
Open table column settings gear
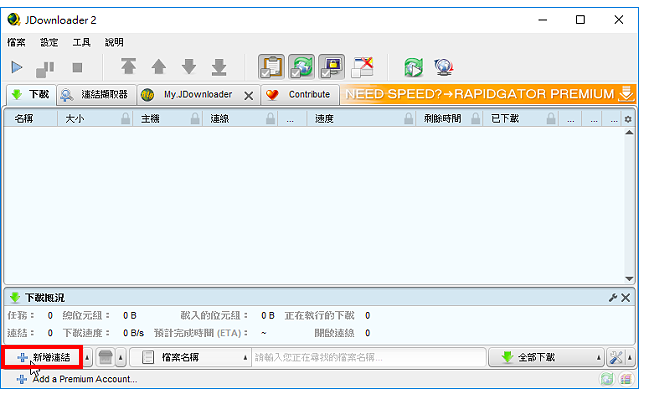(628, 119)
